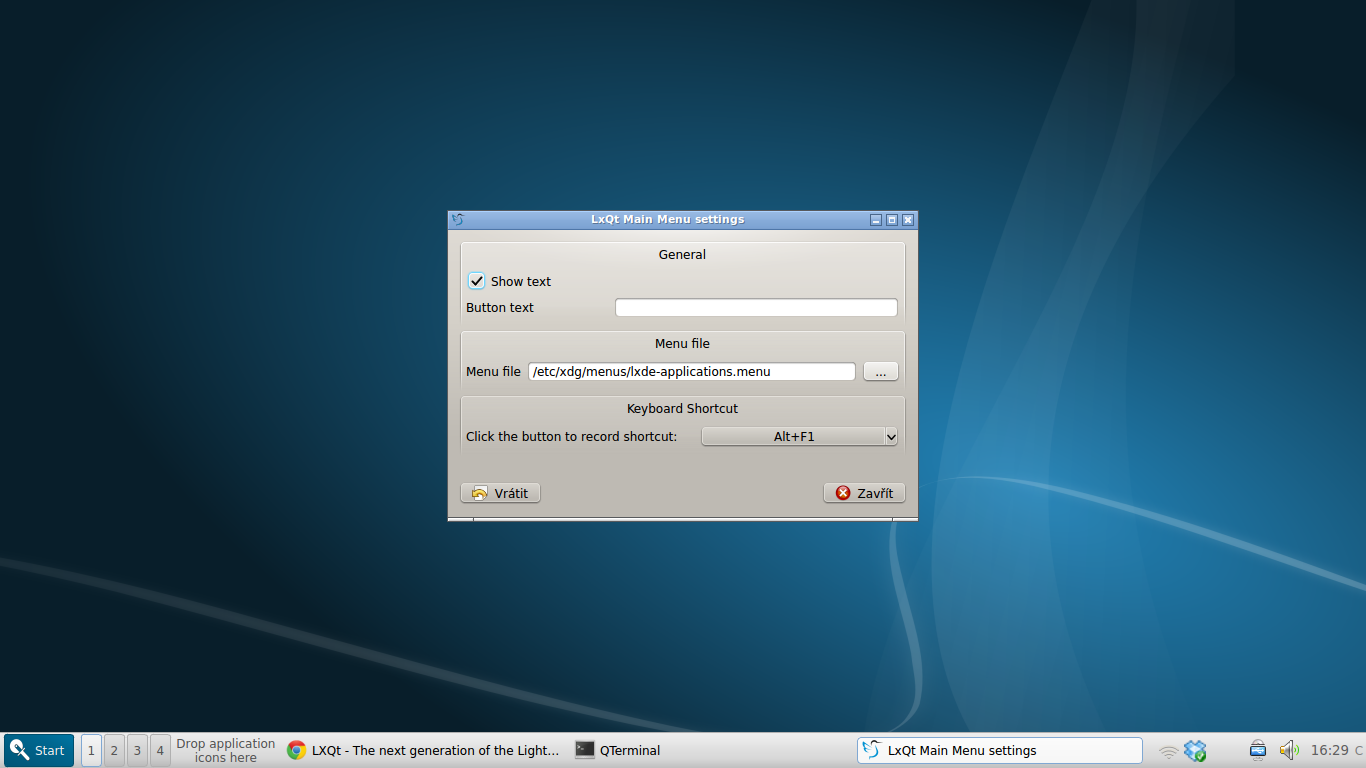Click the LXQt bird icon in the titlebar

(x=458, y=219)
